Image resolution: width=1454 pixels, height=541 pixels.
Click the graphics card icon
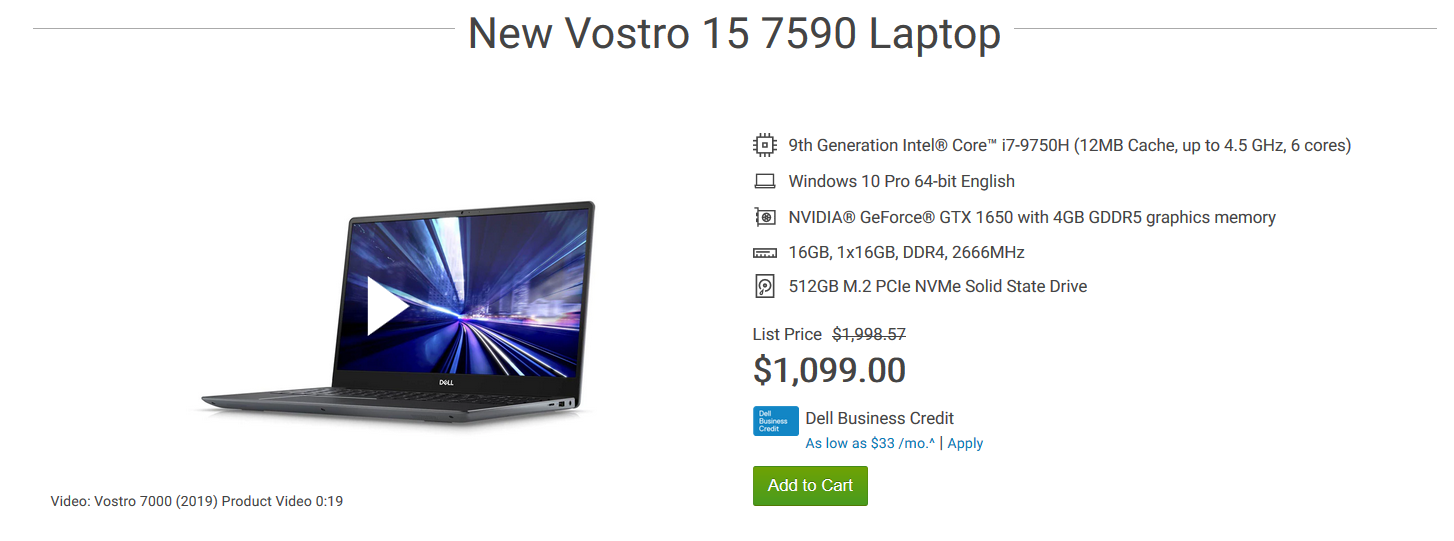764,217
